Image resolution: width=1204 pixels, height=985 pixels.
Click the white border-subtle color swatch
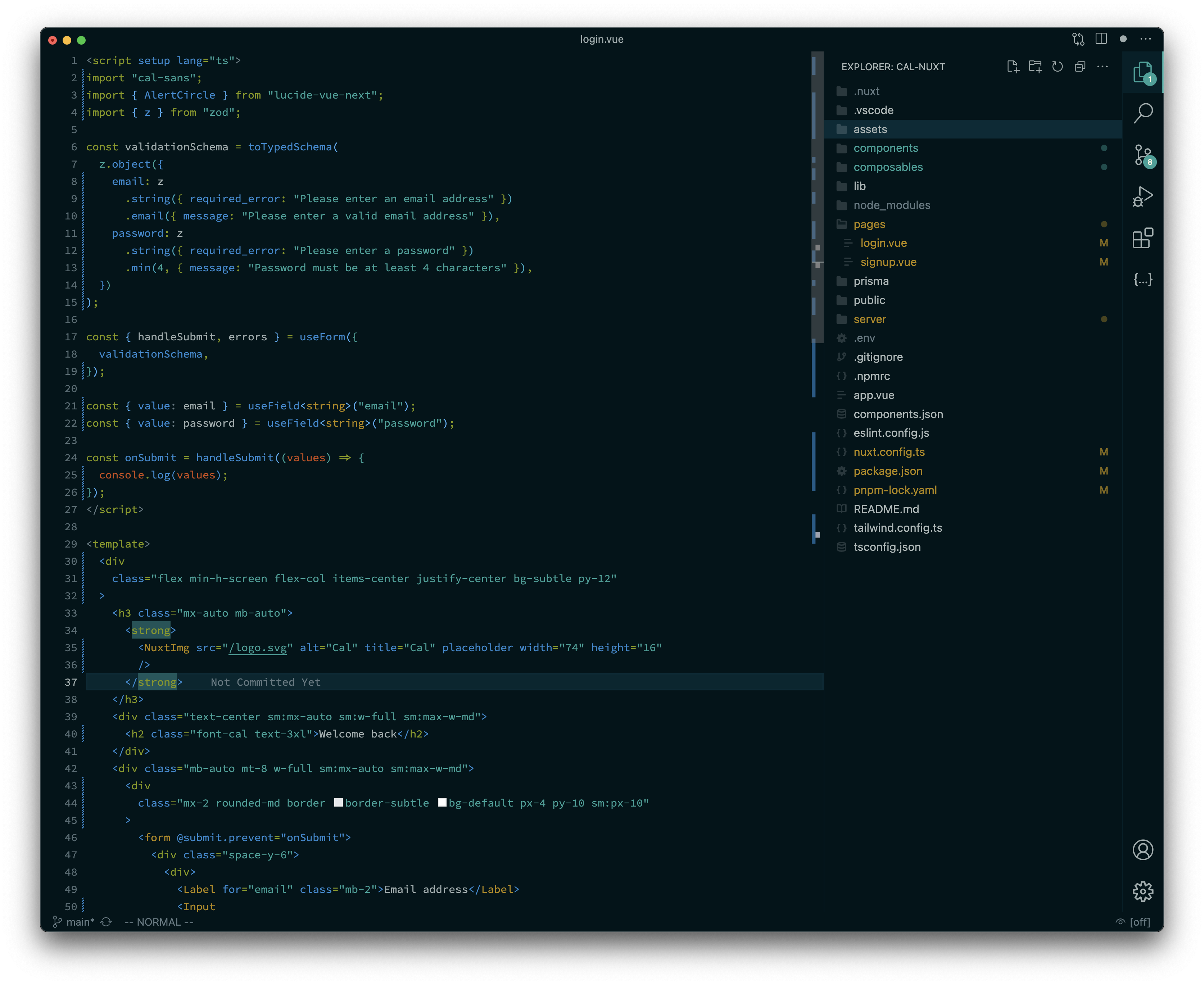(339, 802)
